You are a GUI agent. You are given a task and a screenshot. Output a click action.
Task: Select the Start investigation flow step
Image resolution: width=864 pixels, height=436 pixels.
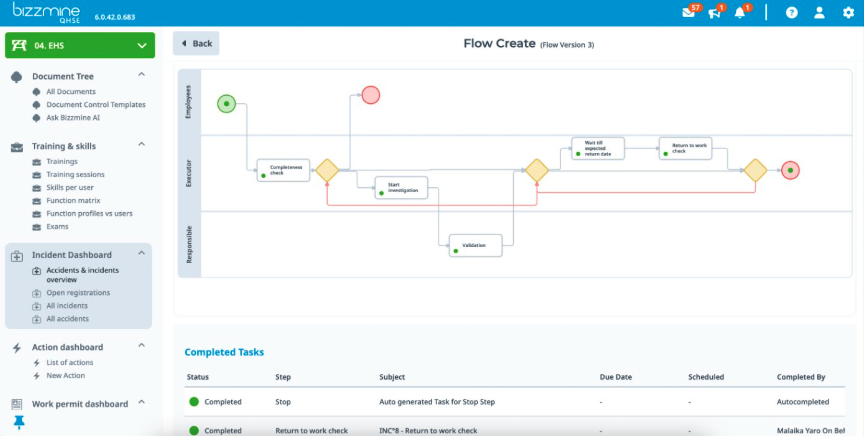click(401, 187)
